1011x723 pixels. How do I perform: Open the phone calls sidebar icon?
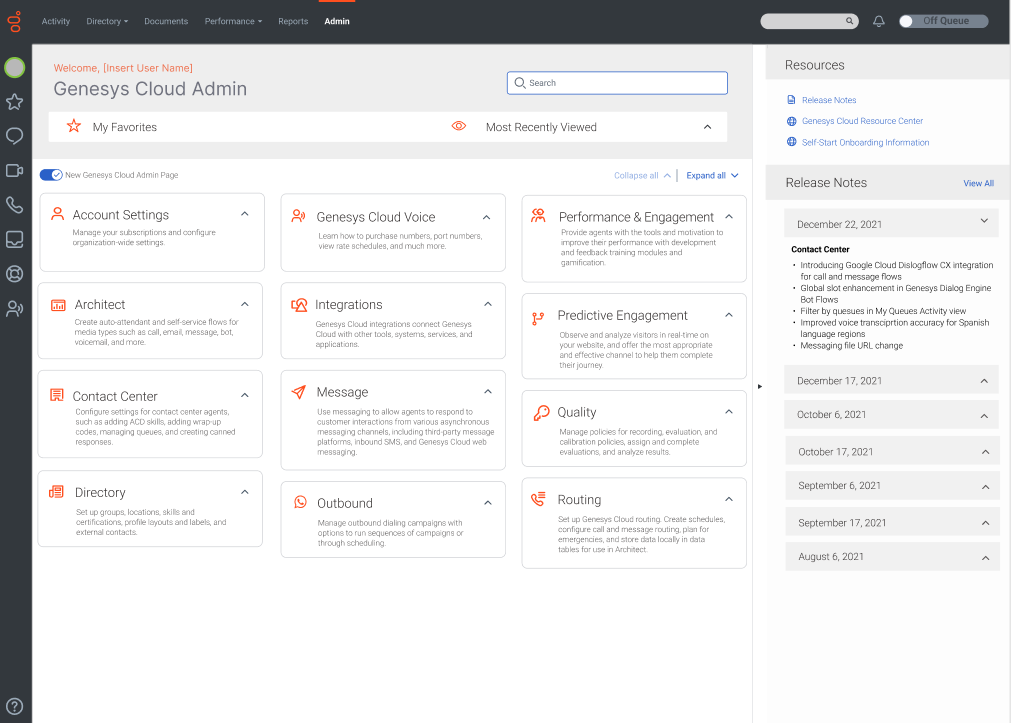tap(15, 205)
